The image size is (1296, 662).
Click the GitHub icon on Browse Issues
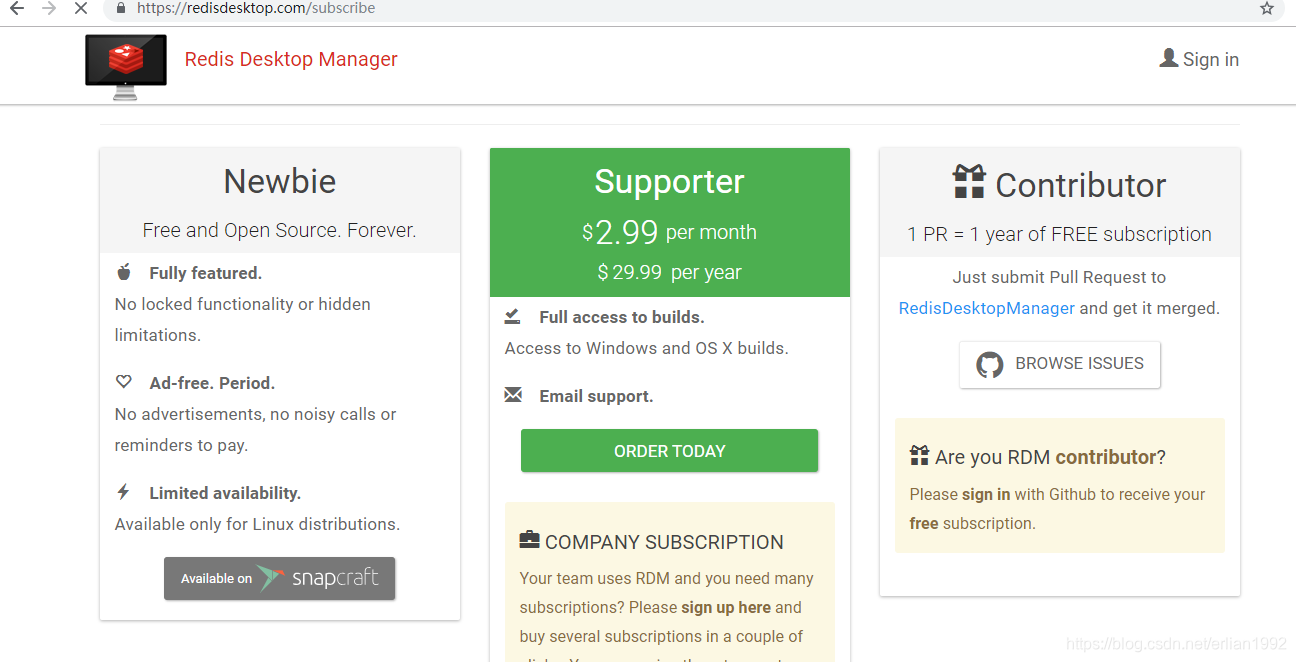pyautogui.click(x=990, y=364)
